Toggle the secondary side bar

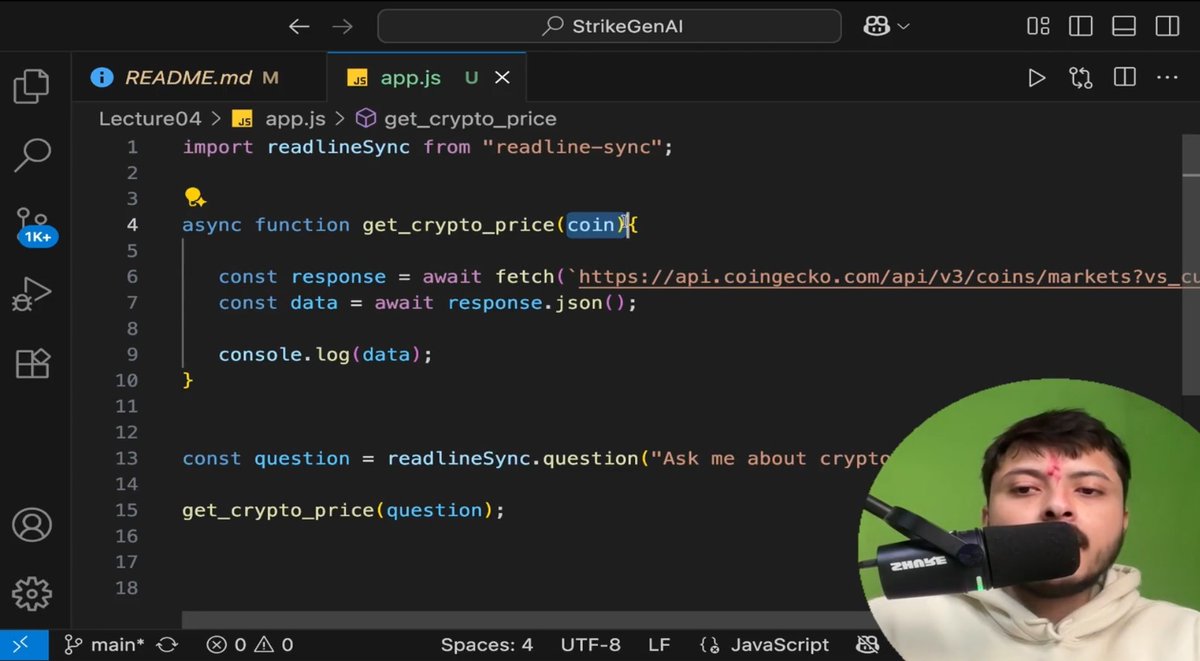point(1167,27)
